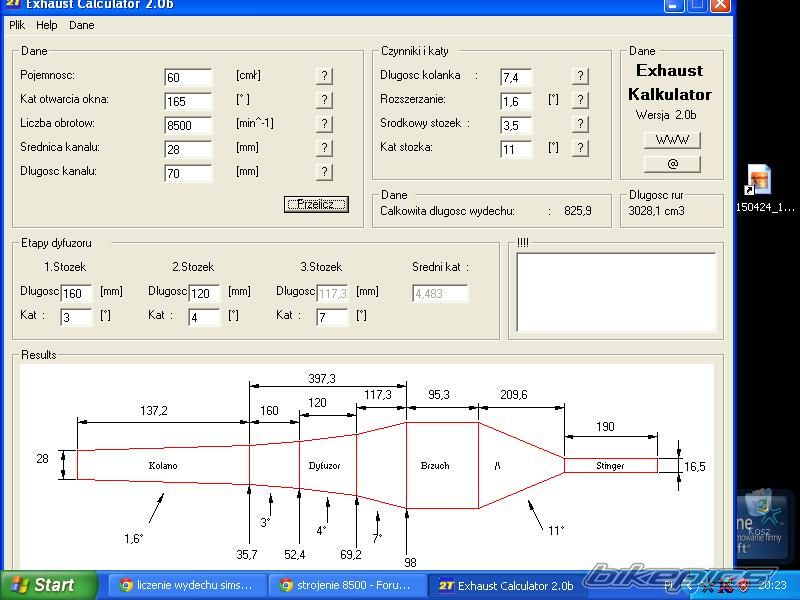This screenshot has height=600, width=800.
Task: Click the Brzuch label in diagram
Action: (435, 465)
